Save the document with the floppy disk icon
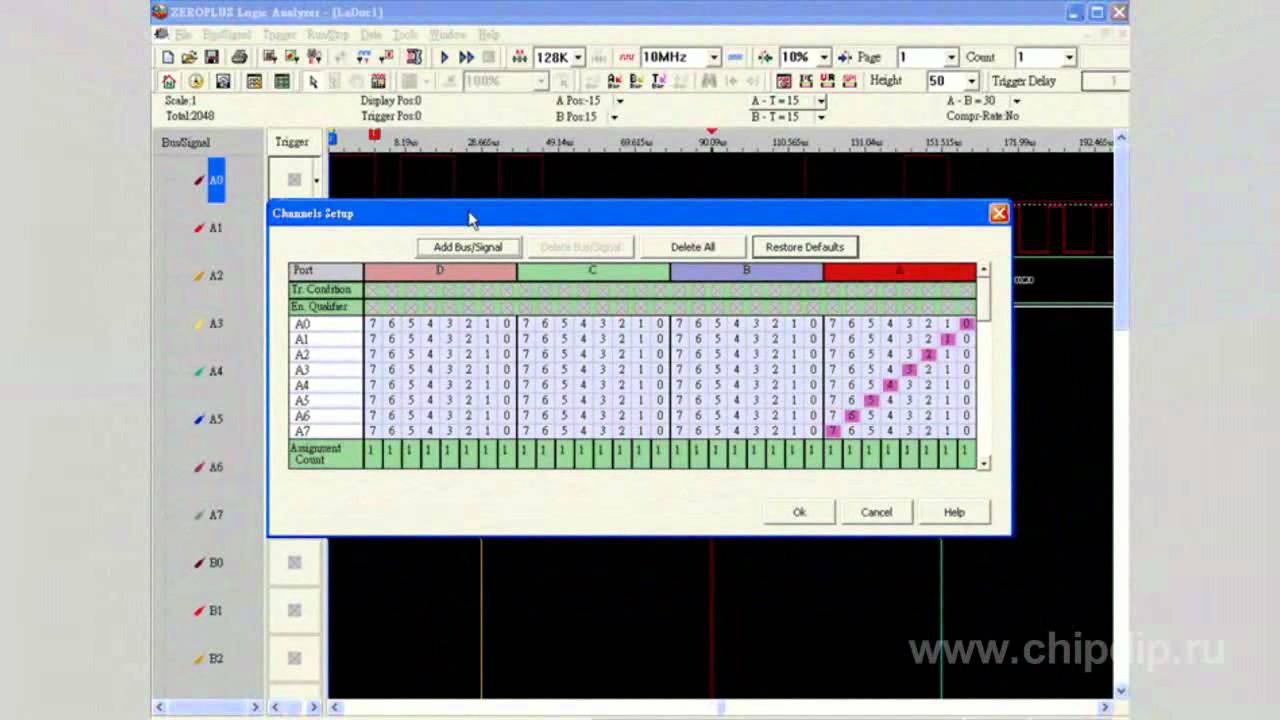Screen dimensions: 1280x720 (x=212, y=57)
